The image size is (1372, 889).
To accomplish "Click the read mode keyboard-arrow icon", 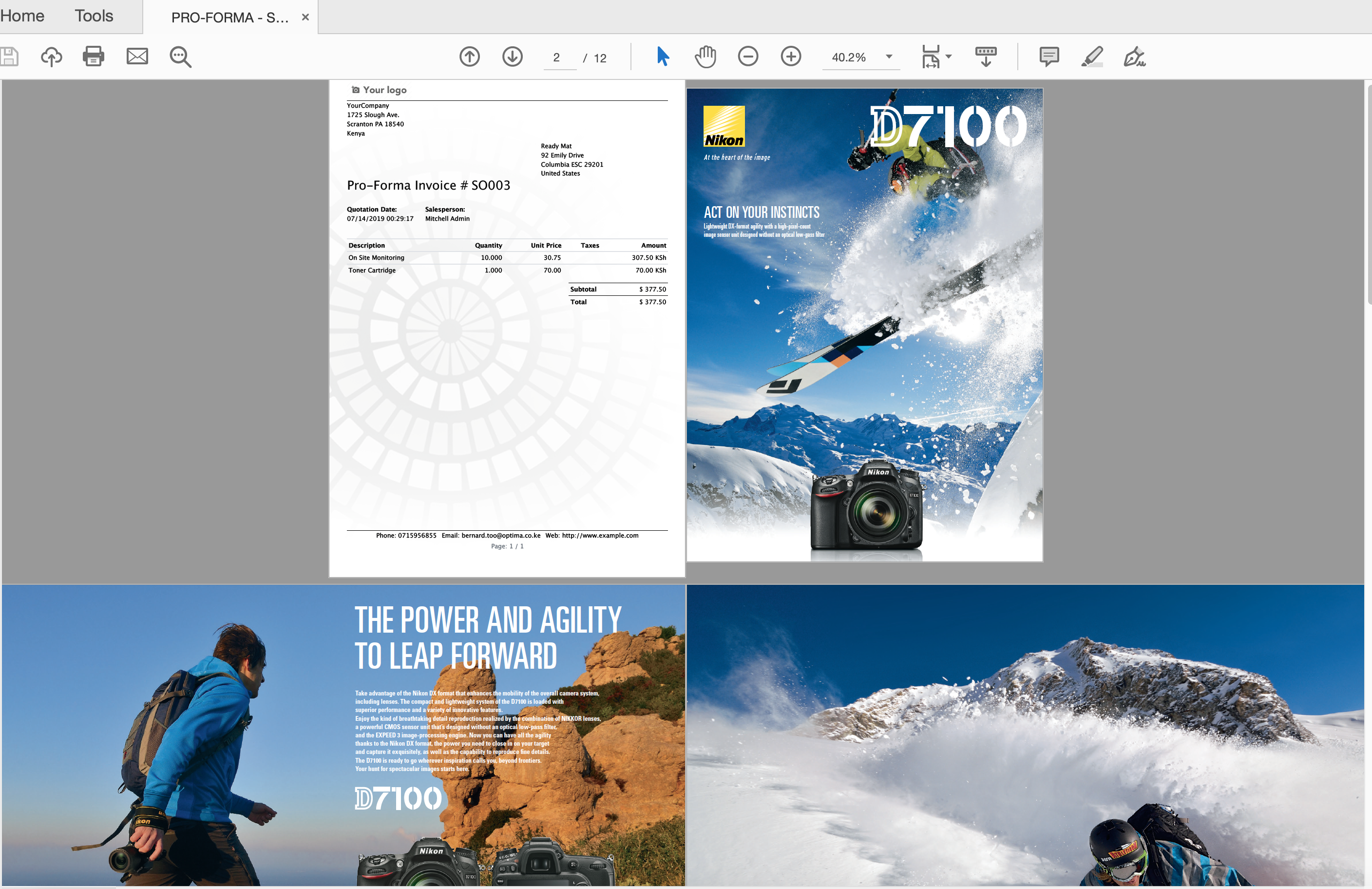I will point(986,57).
